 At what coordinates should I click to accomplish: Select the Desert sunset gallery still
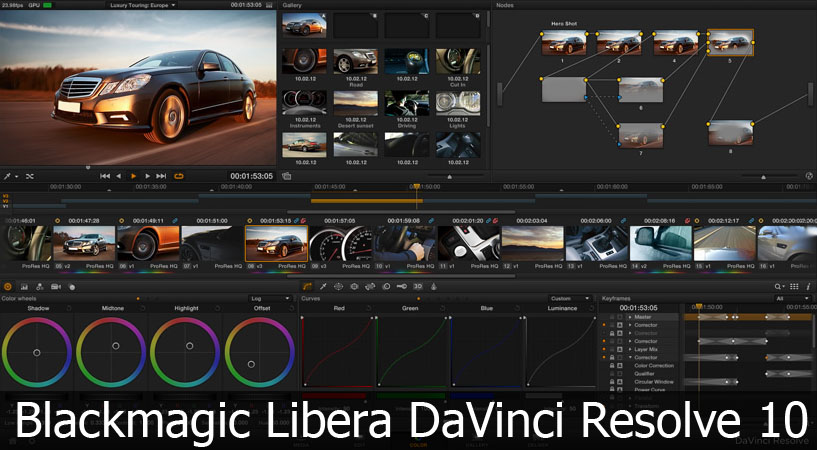(355, 103)
